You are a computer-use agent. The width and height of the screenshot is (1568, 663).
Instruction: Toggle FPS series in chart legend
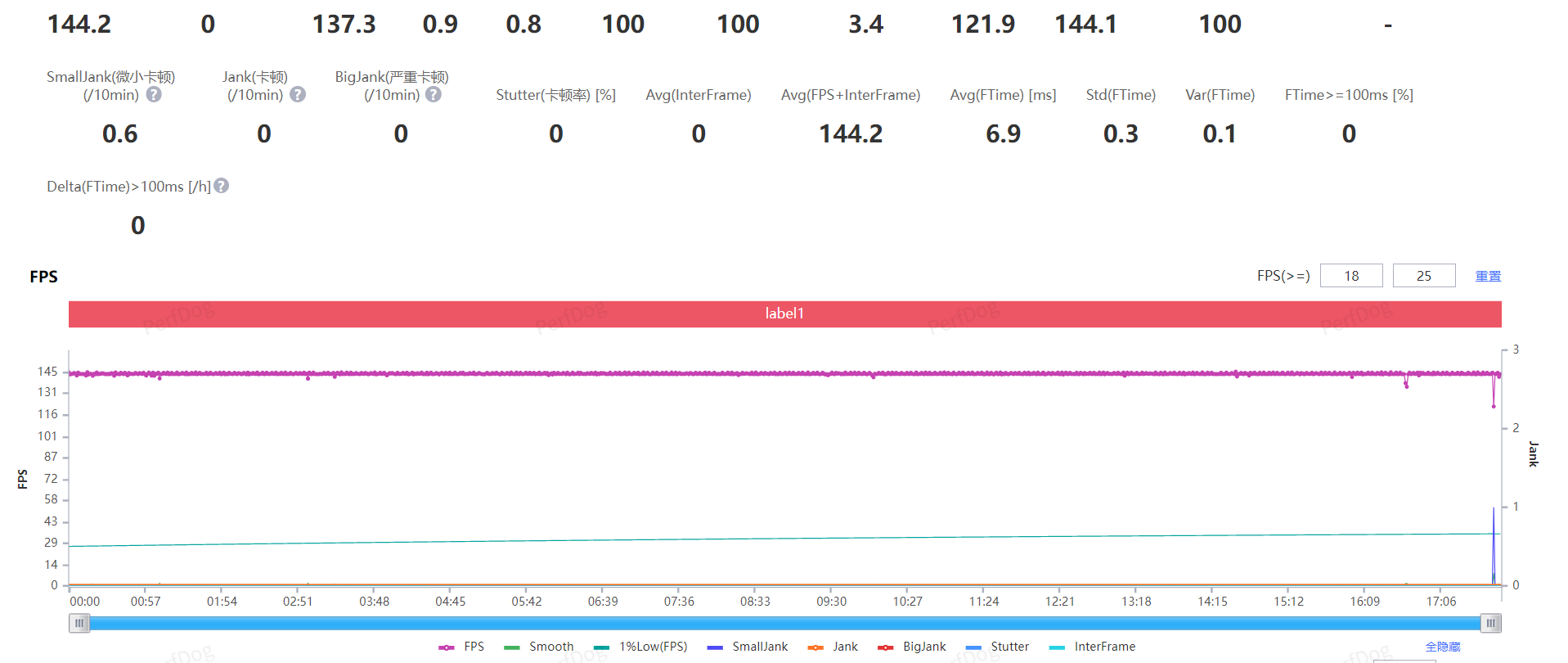(x=462, y=647)
